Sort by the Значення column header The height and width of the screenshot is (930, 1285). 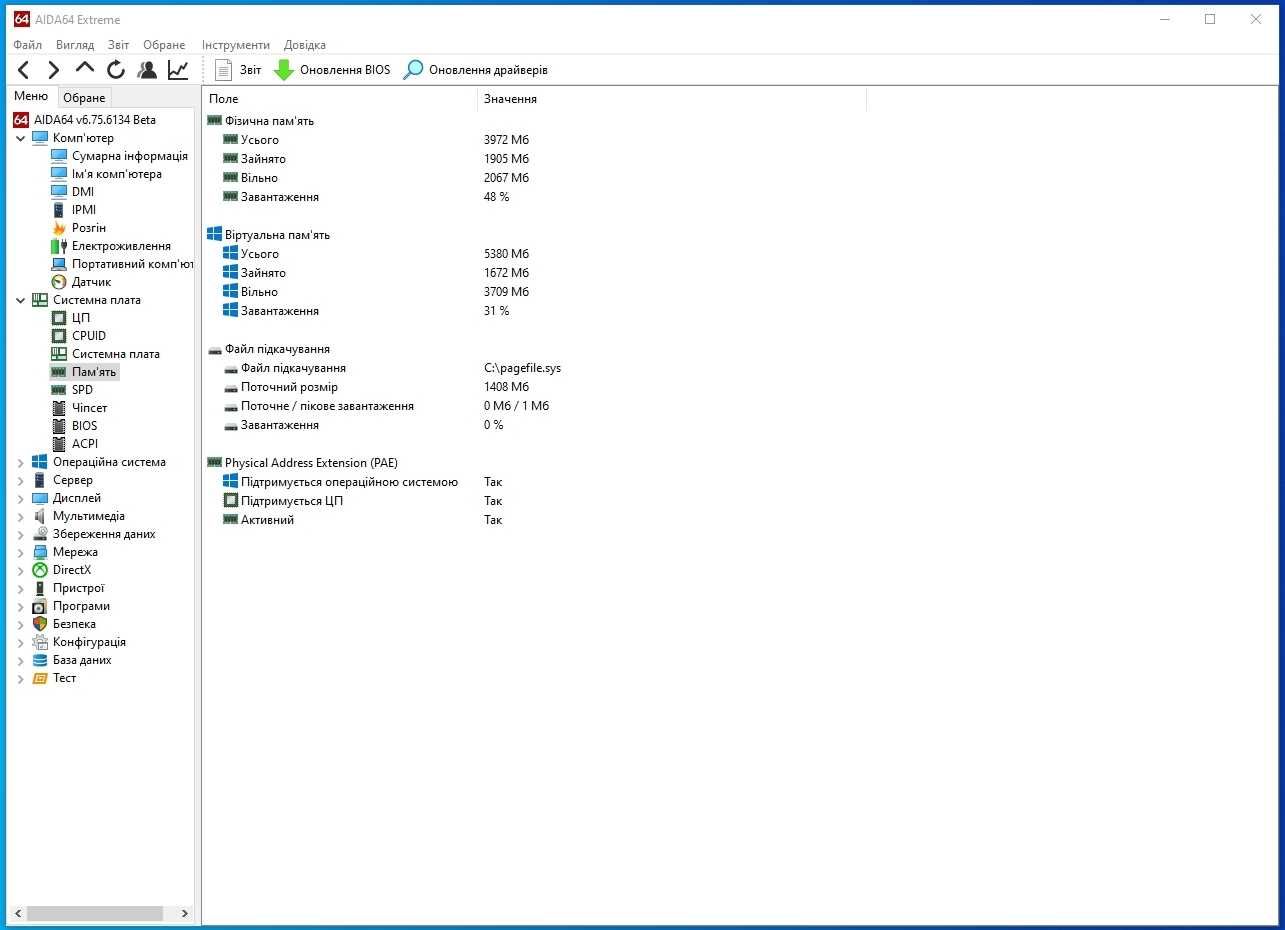pos(672,99)
